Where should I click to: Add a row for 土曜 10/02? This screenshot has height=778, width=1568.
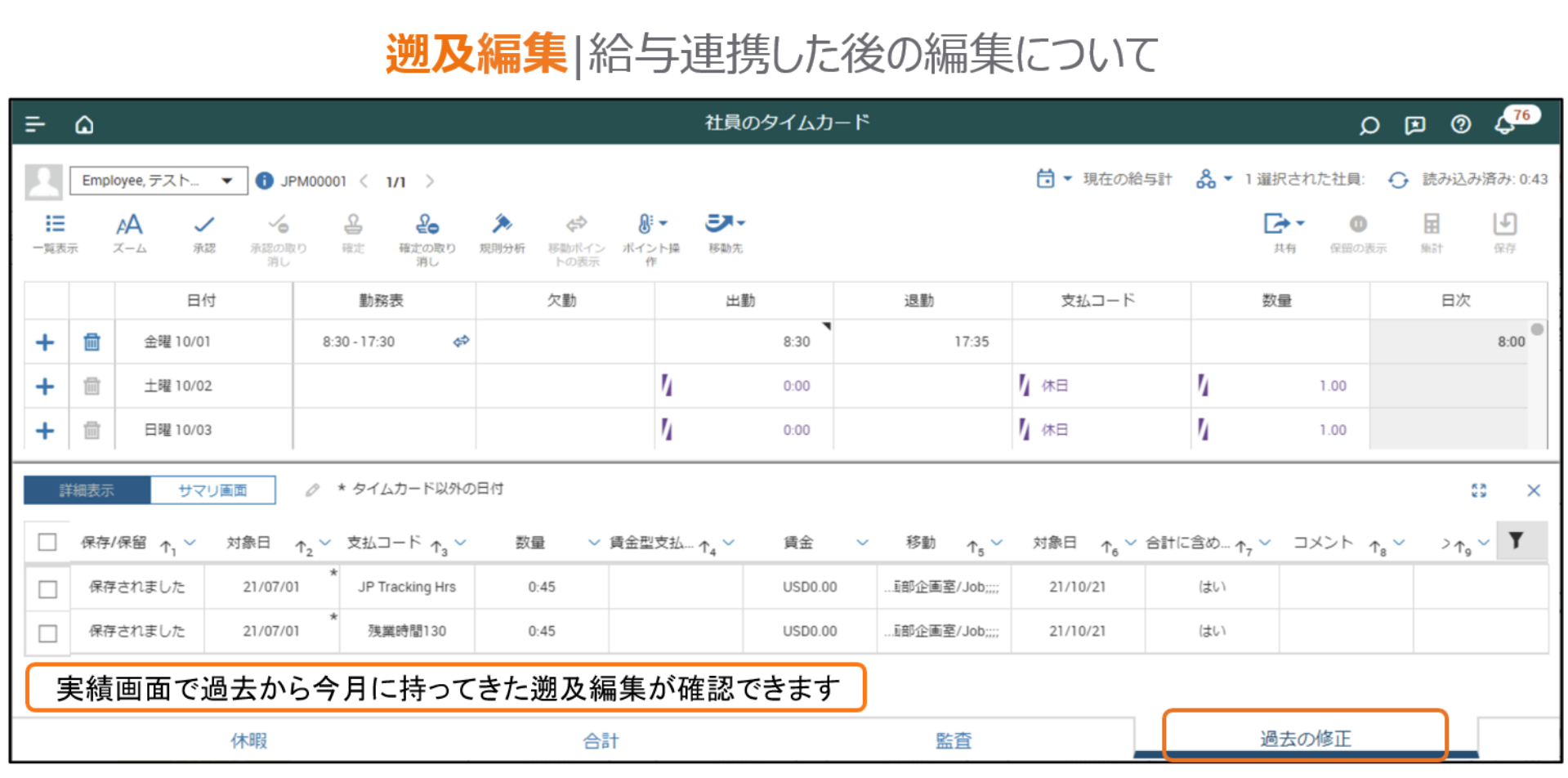click(45, 387)
